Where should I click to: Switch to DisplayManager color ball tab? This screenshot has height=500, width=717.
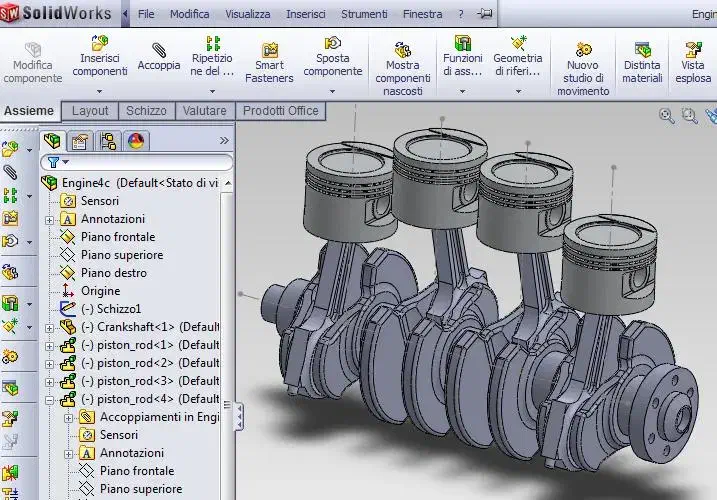pyautogui.click(x=137, y=141)
